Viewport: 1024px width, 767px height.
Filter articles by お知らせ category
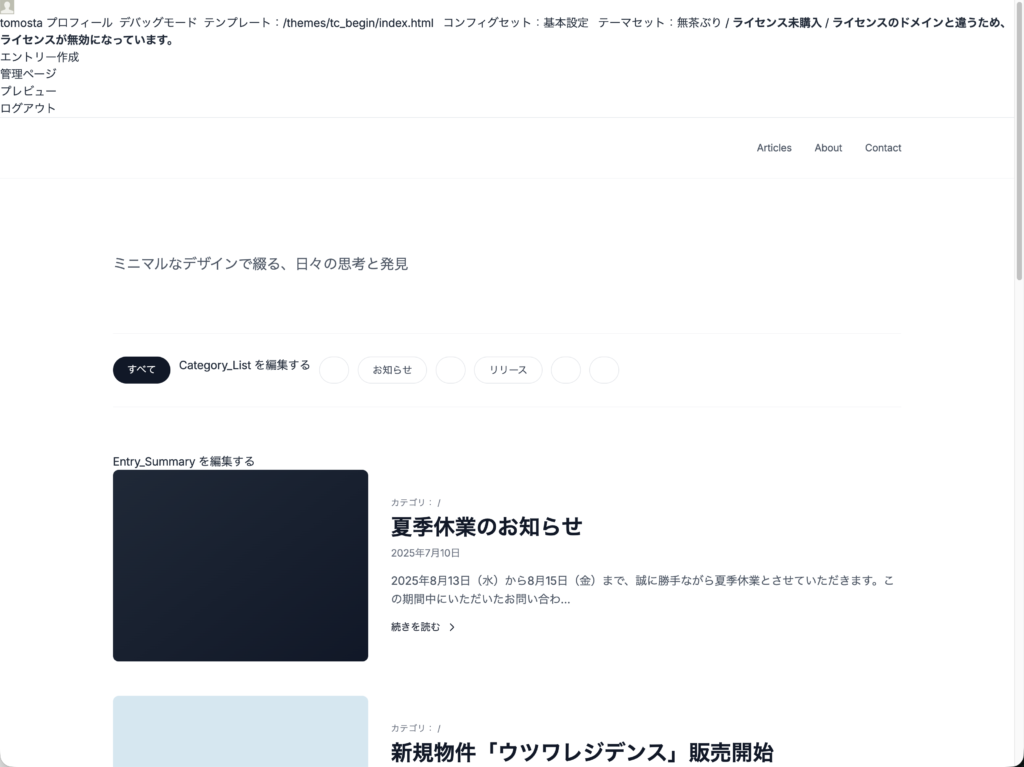pyautogui.click(x=392, y=370)
